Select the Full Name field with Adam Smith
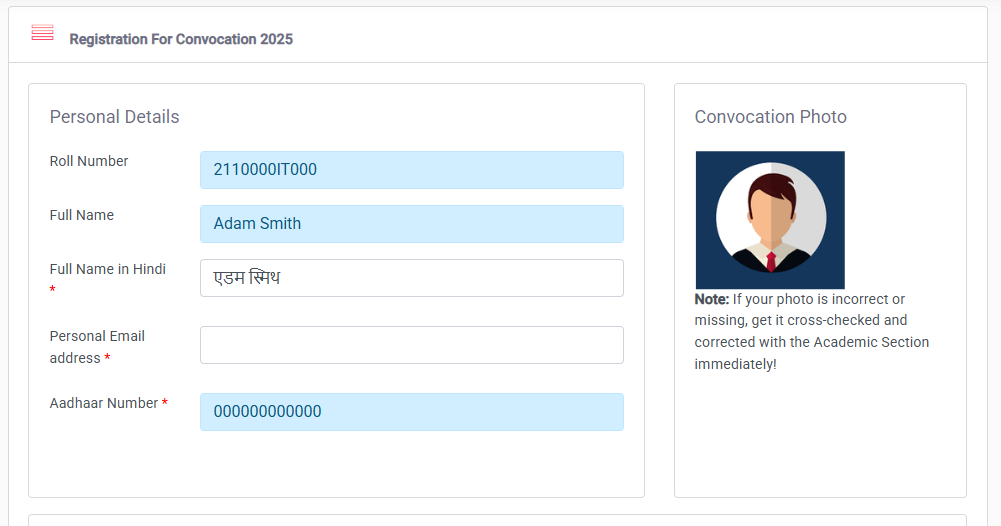Image resolution: width=1001 pixels, height=526 pixels. point(411,224)
